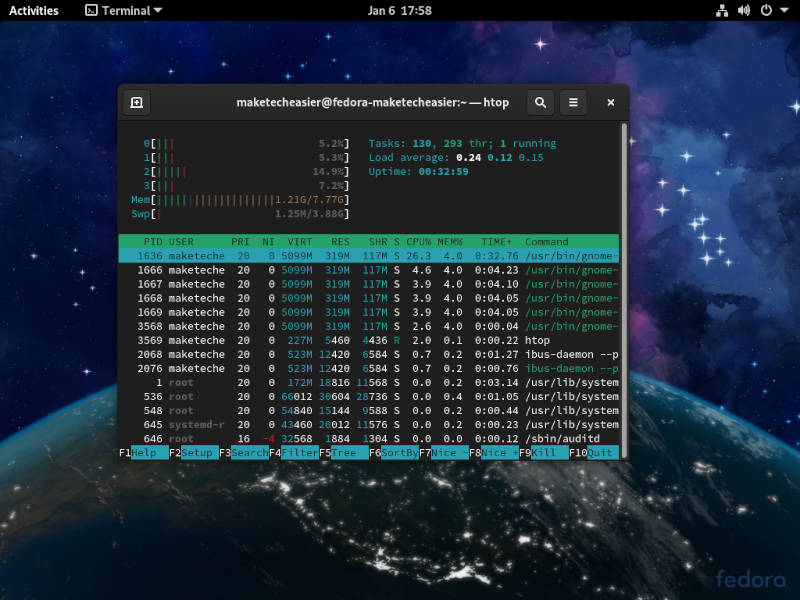
Task: Quit htop with F10 Quit
Action: pos(594,452)
